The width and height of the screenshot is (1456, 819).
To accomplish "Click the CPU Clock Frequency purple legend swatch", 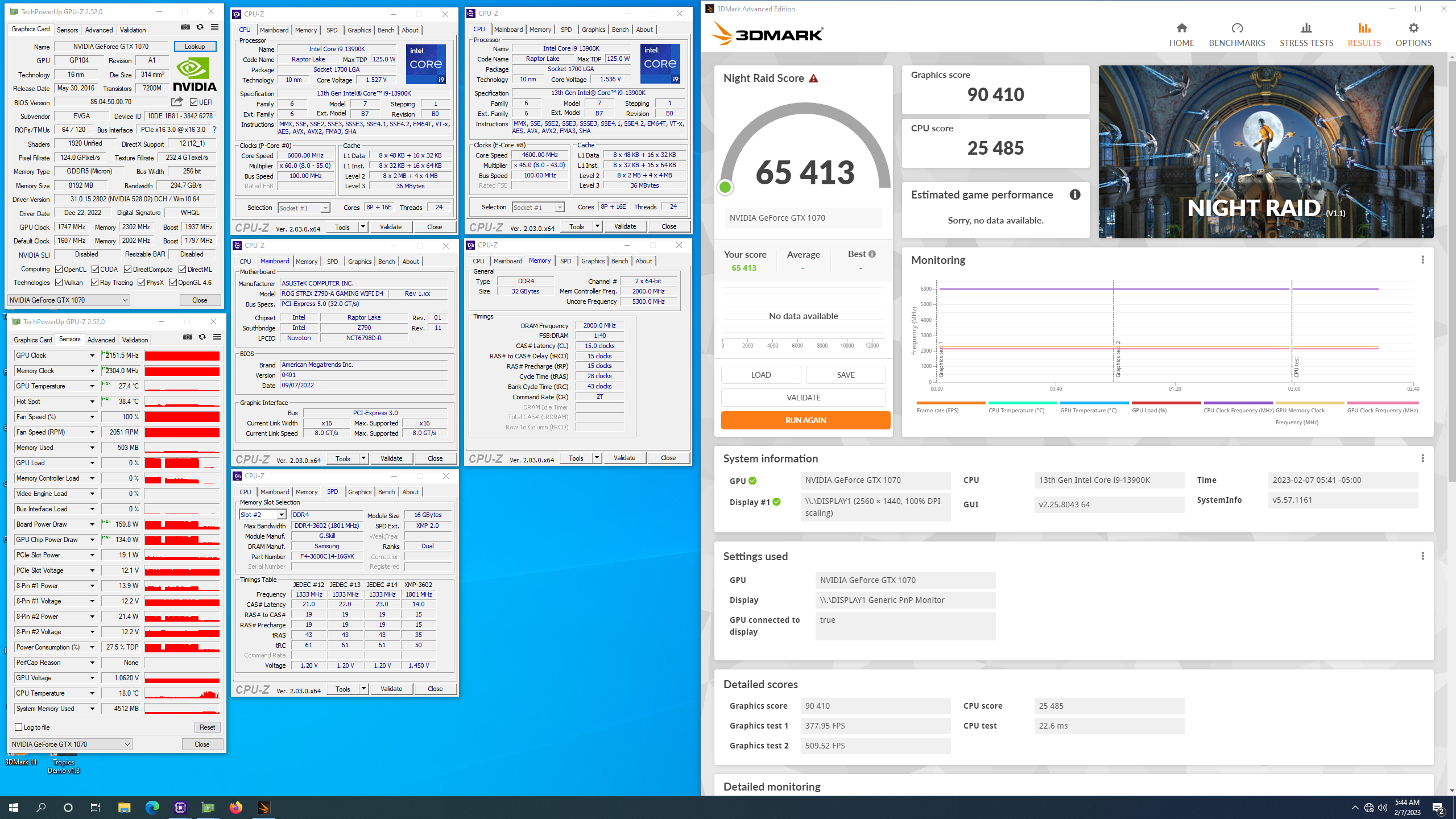I will 1238,403.
